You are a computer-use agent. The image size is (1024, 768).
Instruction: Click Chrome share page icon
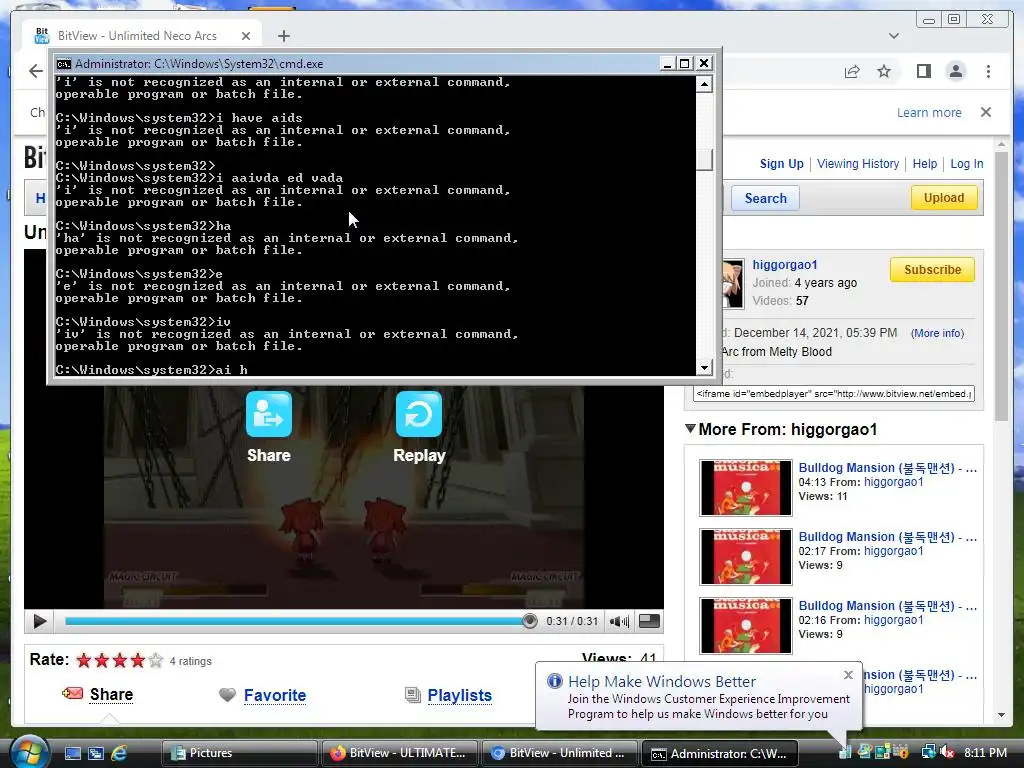pos(852,71)
